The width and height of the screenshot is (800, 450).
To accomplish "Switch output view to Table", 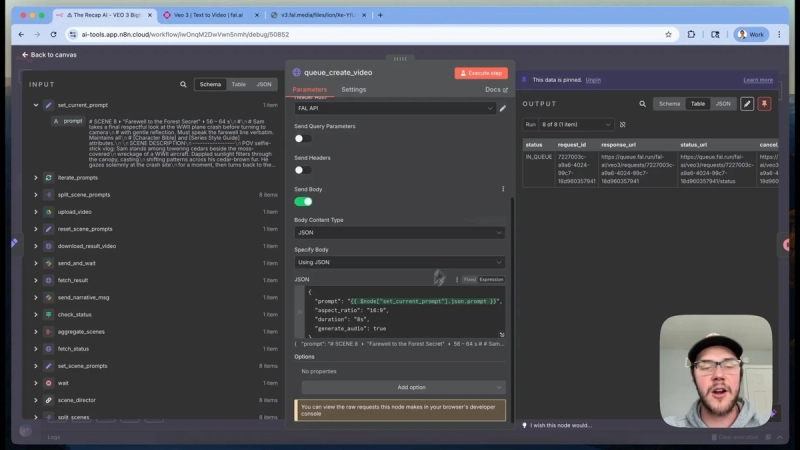I will pos(697,104).
